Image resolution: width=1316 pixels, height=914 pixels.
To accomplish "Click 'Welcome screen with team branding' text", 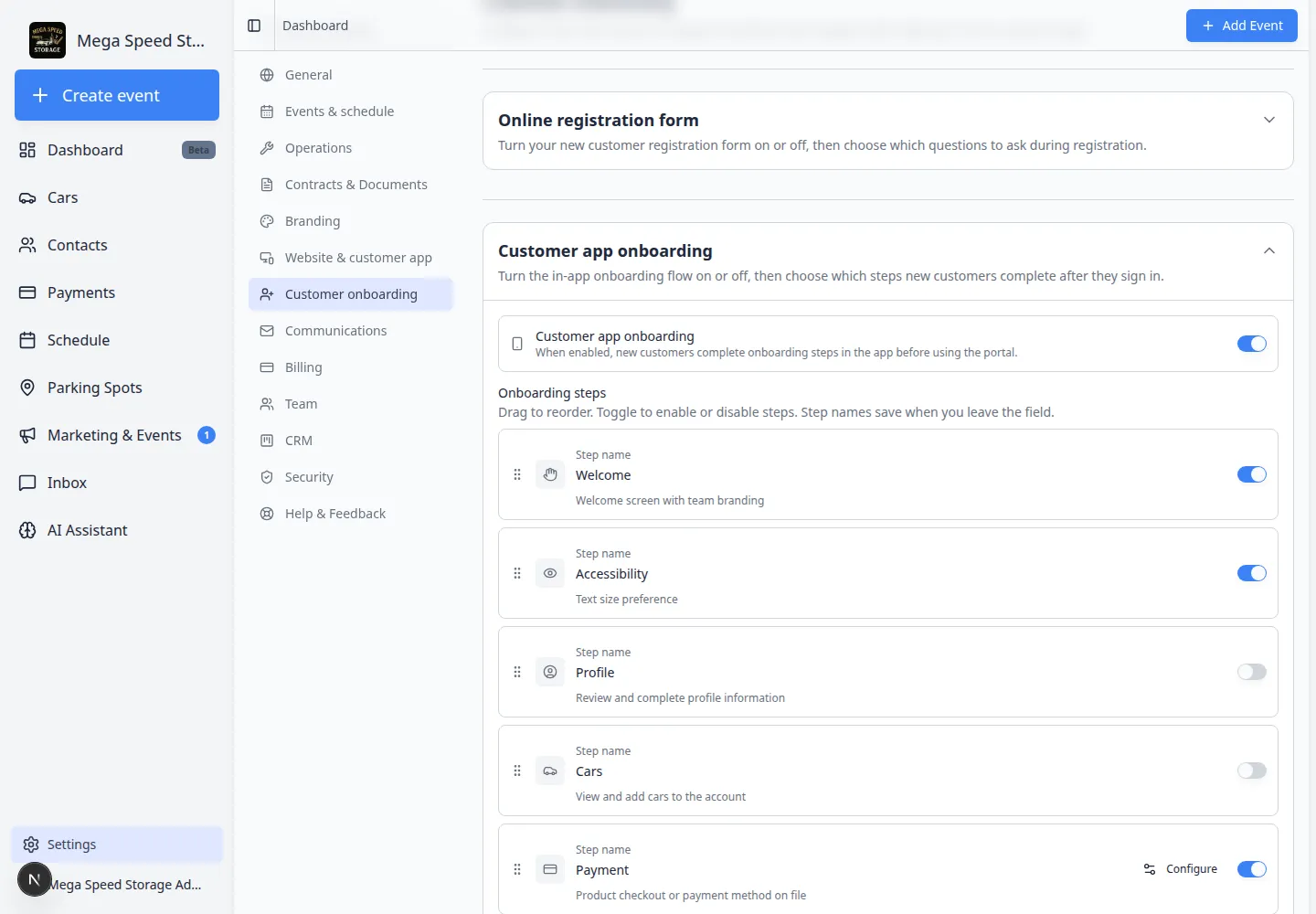I will (670, 501).
